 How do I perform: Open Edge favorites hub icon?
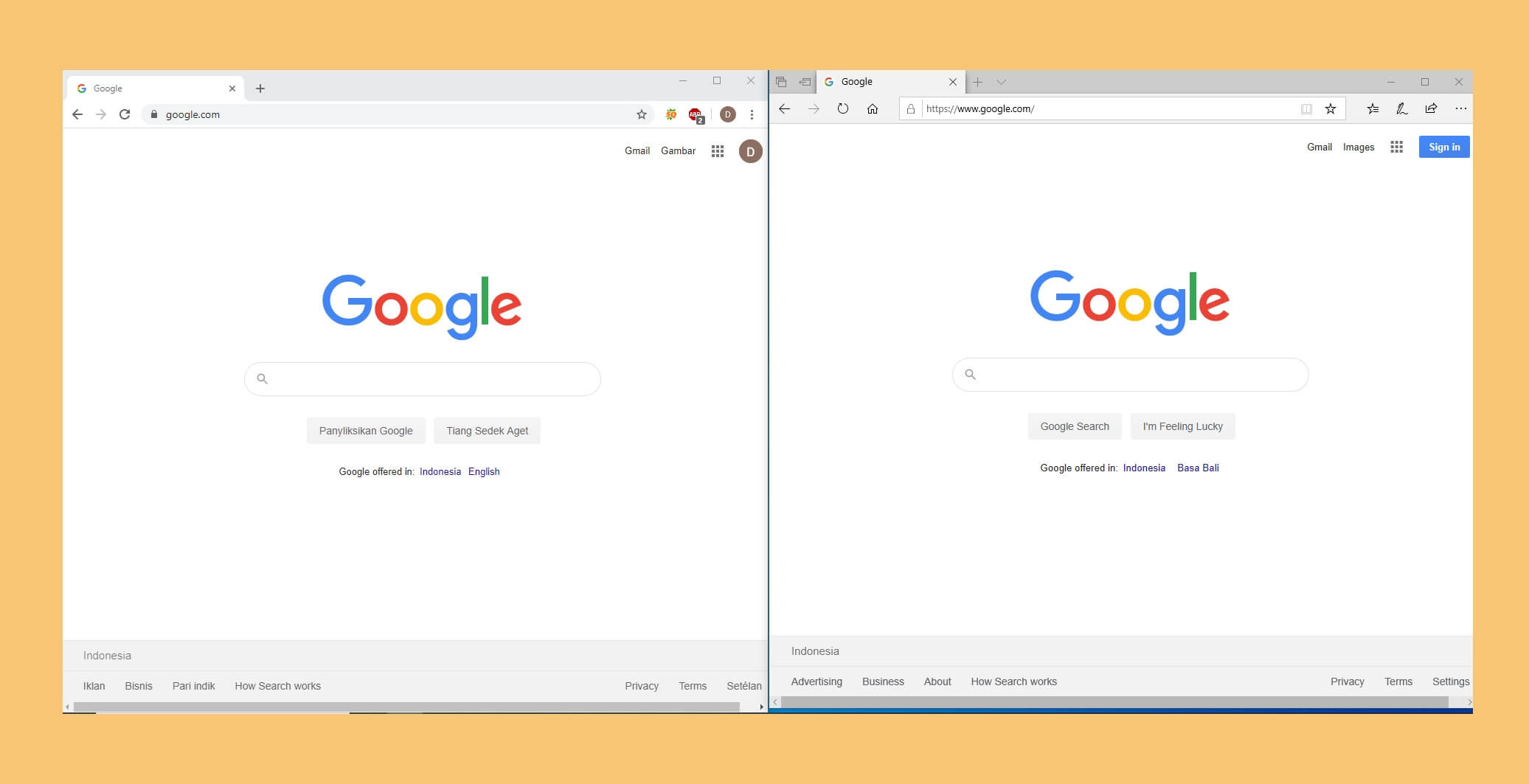coord(1373,108)
